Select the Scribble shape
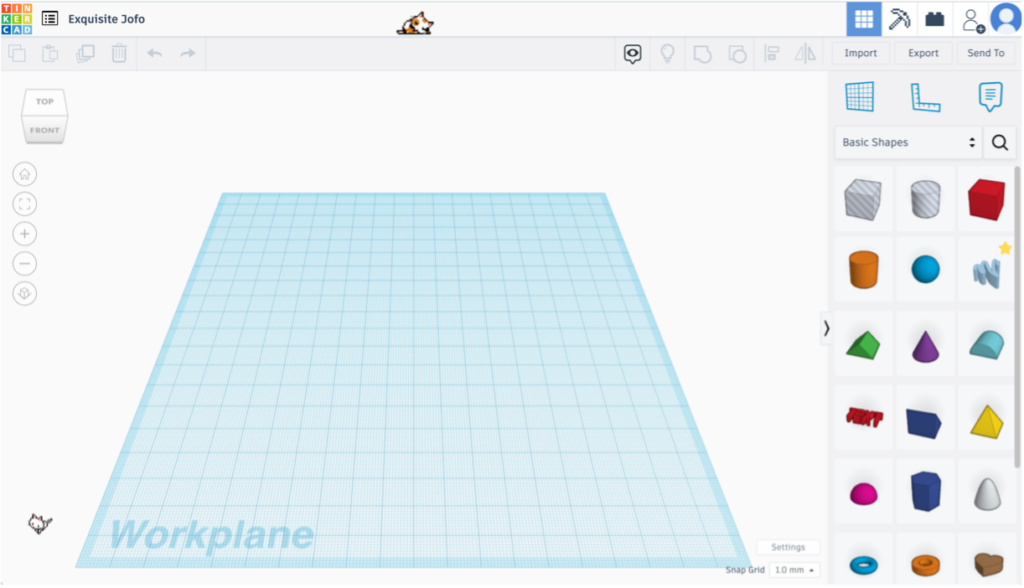1024x588 pixels. point(986,273)
